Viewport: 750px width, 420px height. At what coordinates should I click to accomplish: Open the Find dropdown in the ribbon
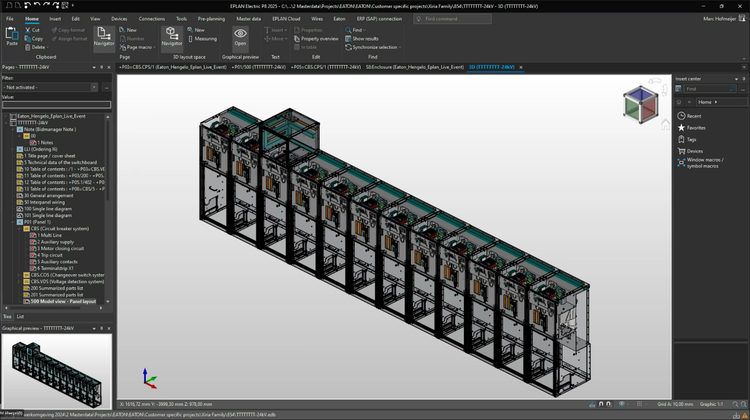pos(358,30)
